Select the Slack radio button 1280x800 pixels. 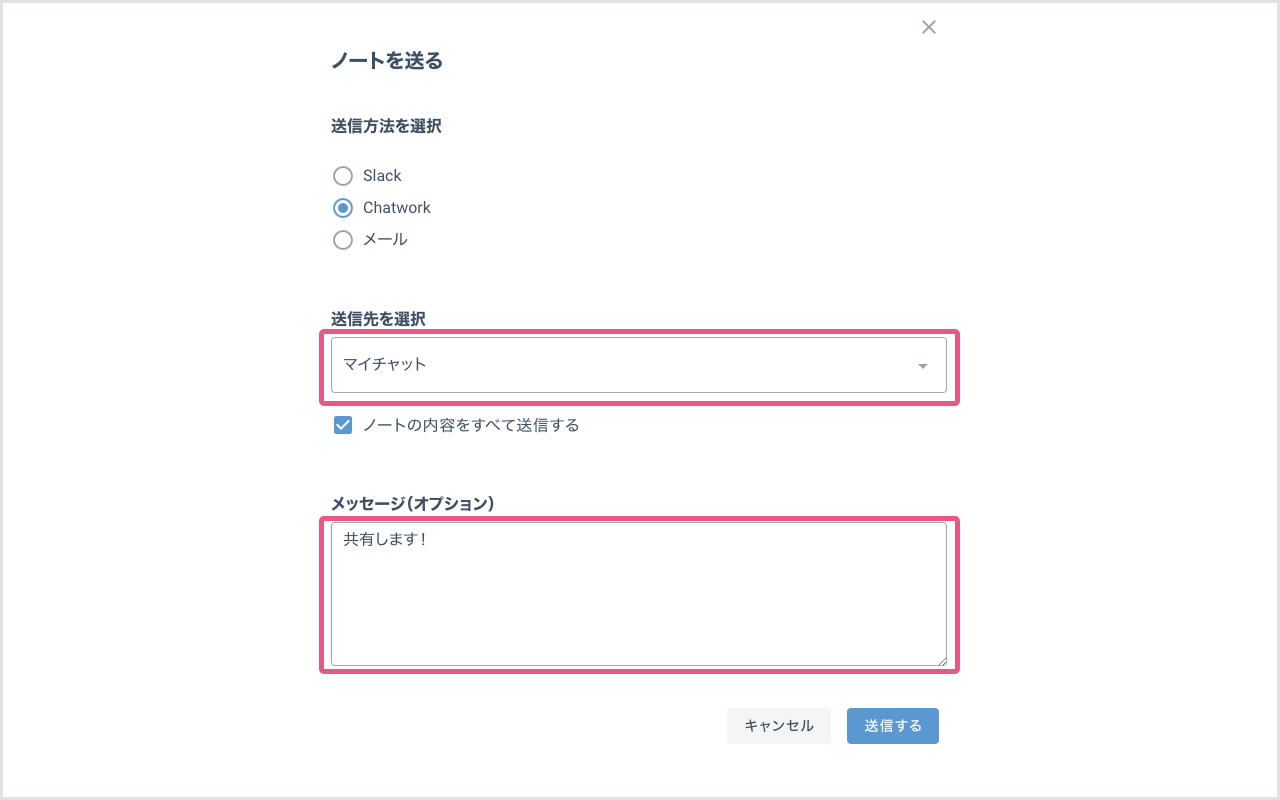343,176
